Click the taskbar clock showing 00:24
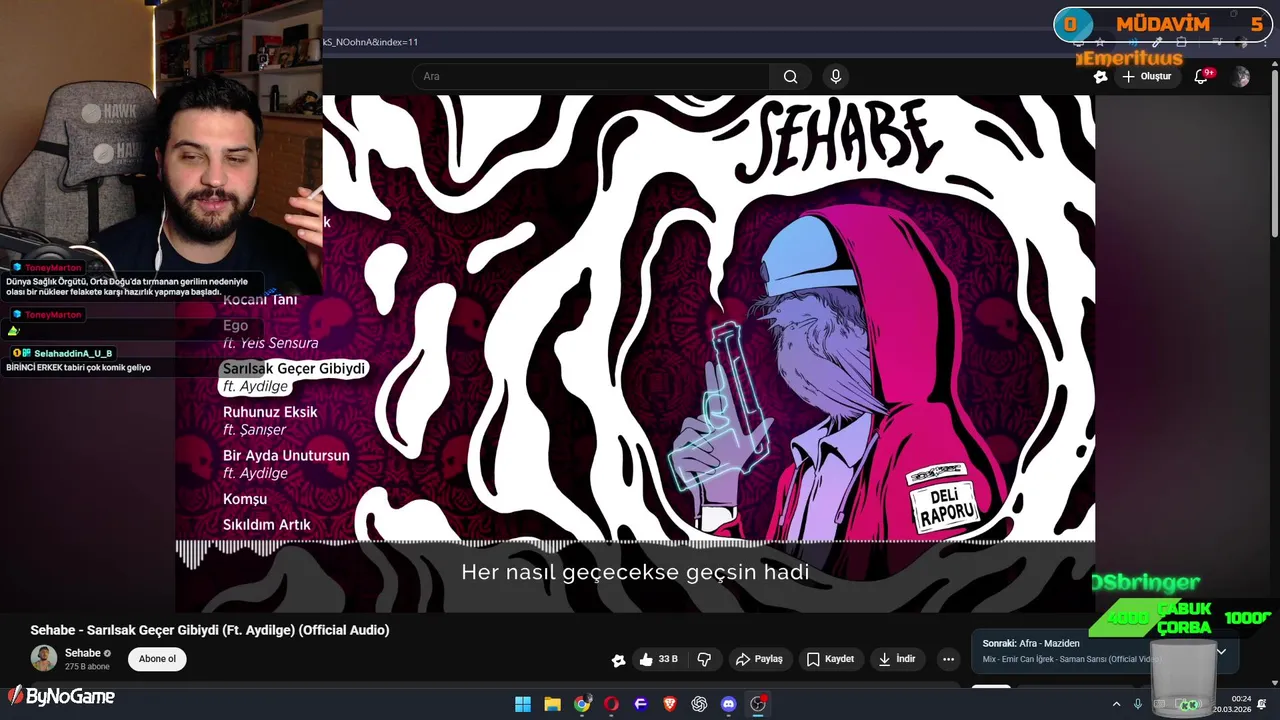The image size is (1280, 720). (x=1233, y=704)
